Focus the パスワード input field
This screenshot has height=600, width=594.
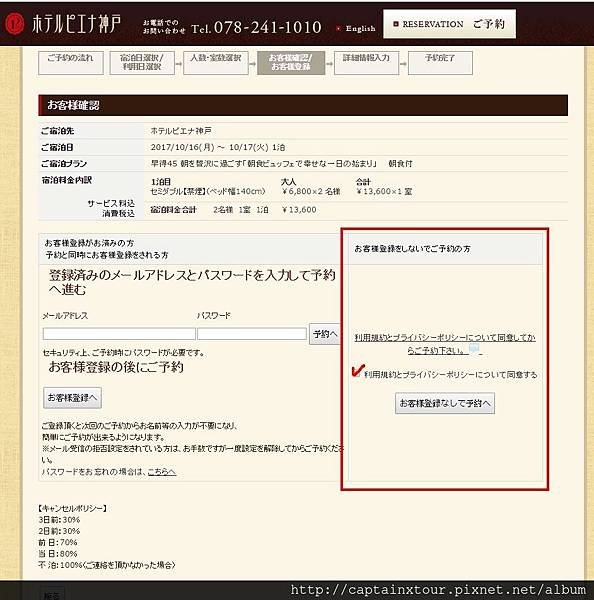click(252, 334)
